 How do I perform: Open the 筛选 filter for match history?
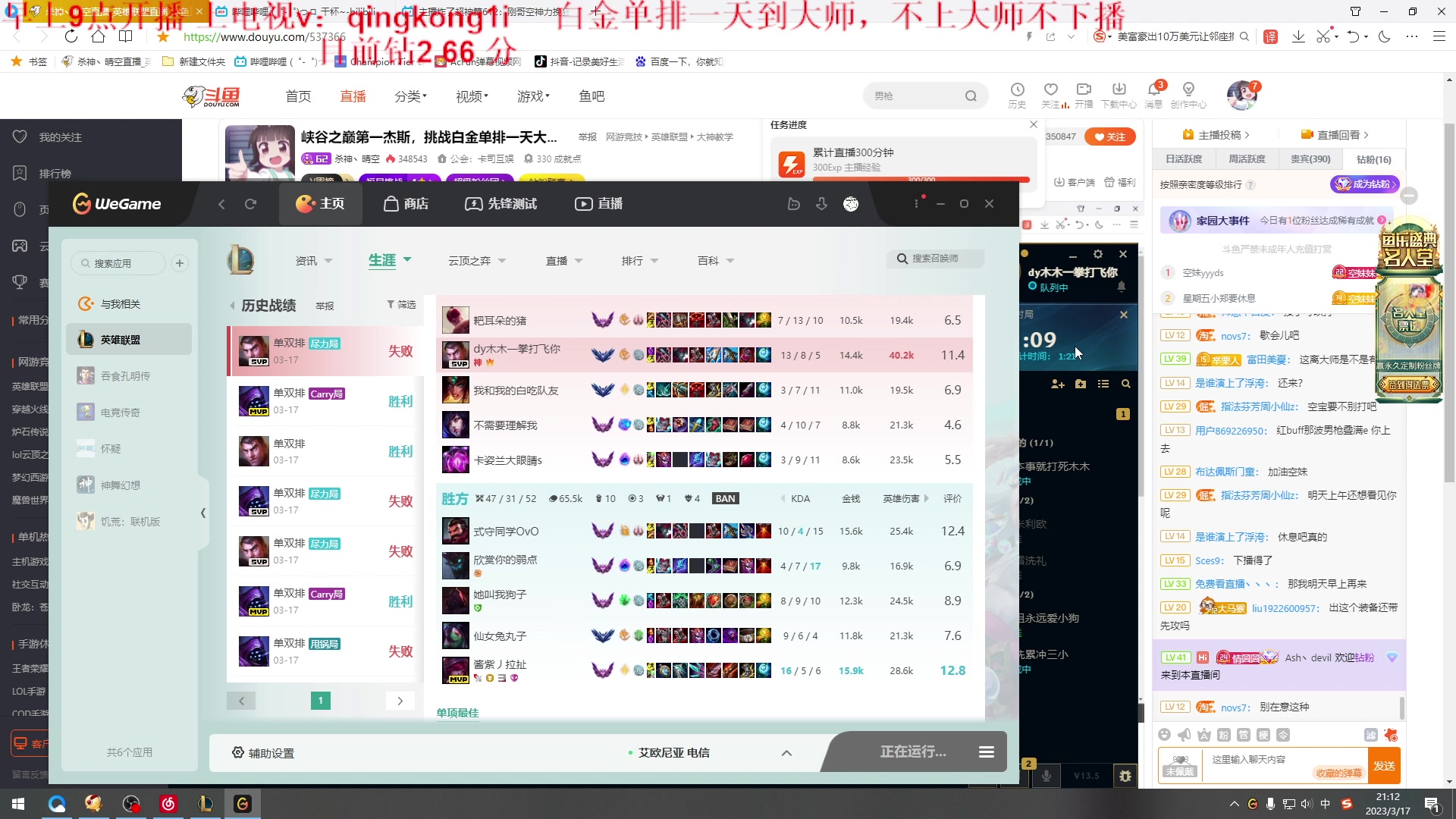401,304
